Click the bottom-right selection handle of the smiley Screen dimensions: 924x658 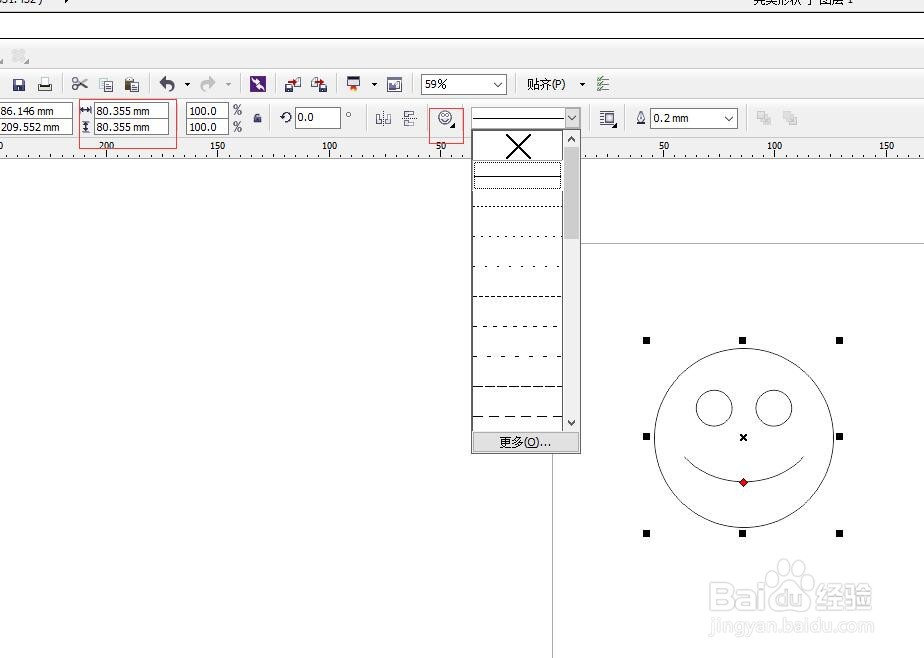click(839, 533)
